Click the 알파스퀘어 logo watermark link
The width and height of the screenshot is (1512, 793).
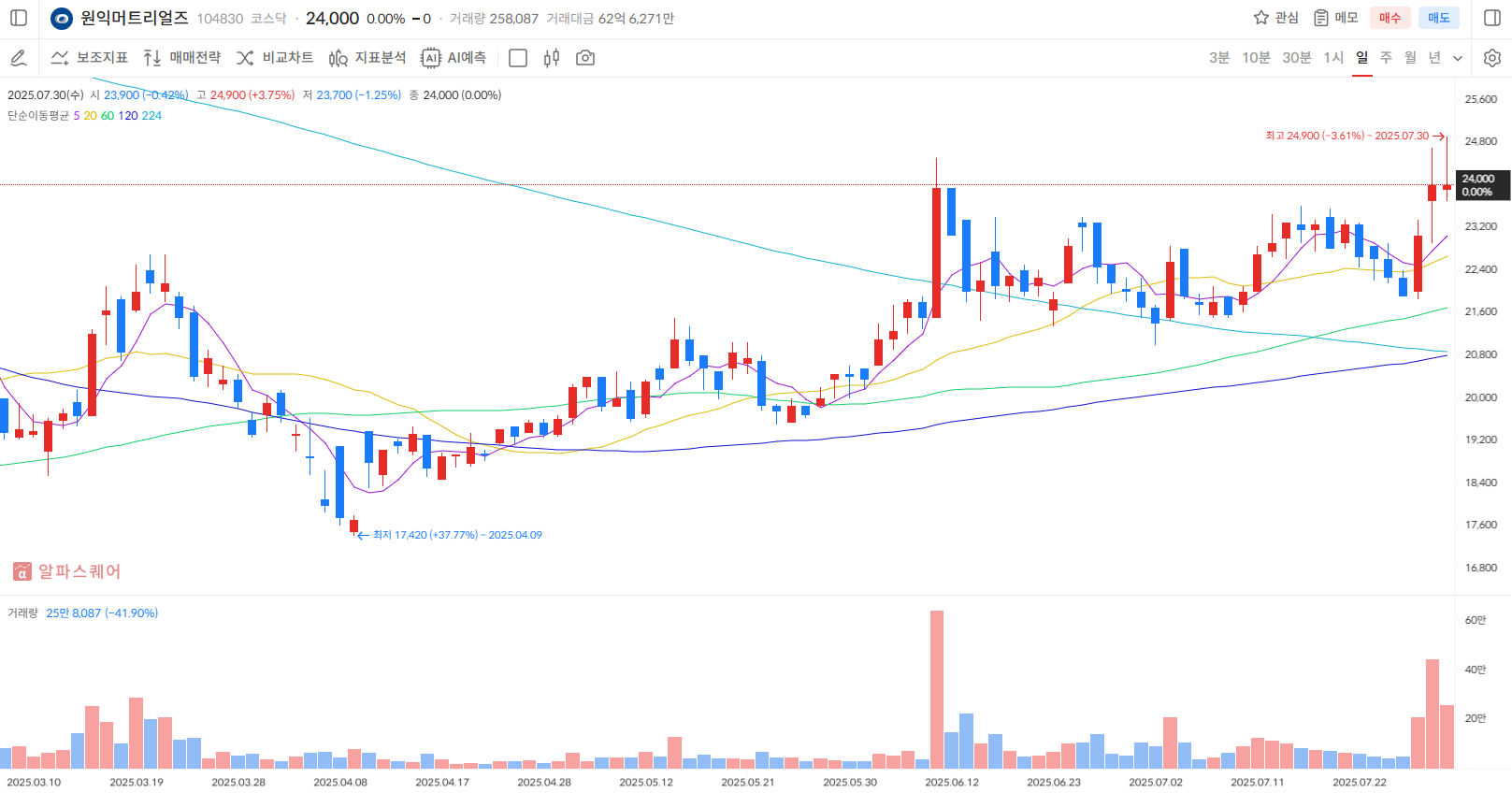(66, 571)
